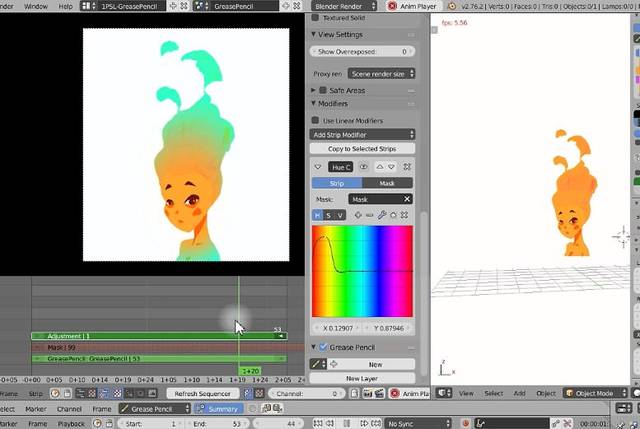The height and width of the screenshot is (429, 640).
Task: Uncheck the Grease Pencil panel checkbox
Action: 323,347
